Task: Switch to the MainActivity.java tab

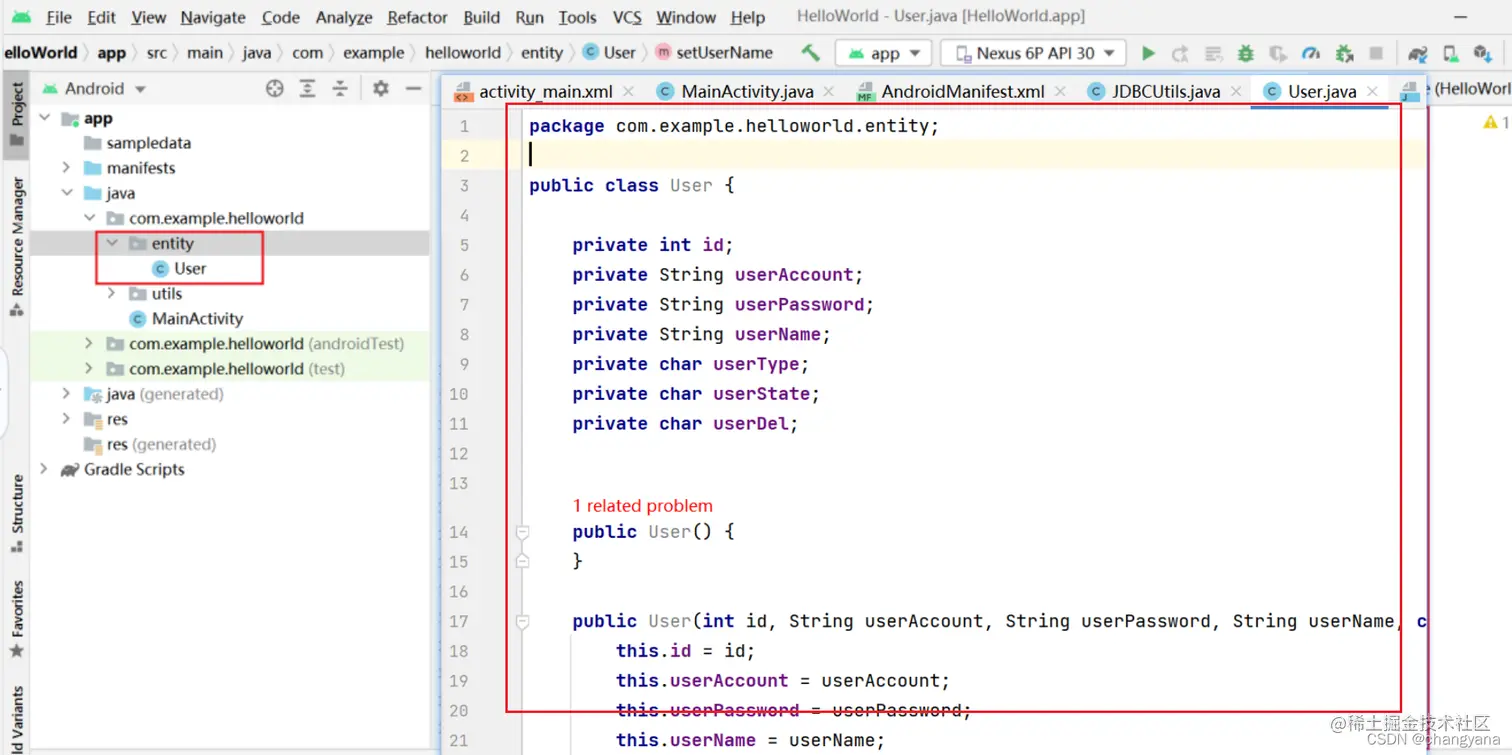Action: pyautogui.click(x=747, y=91)
